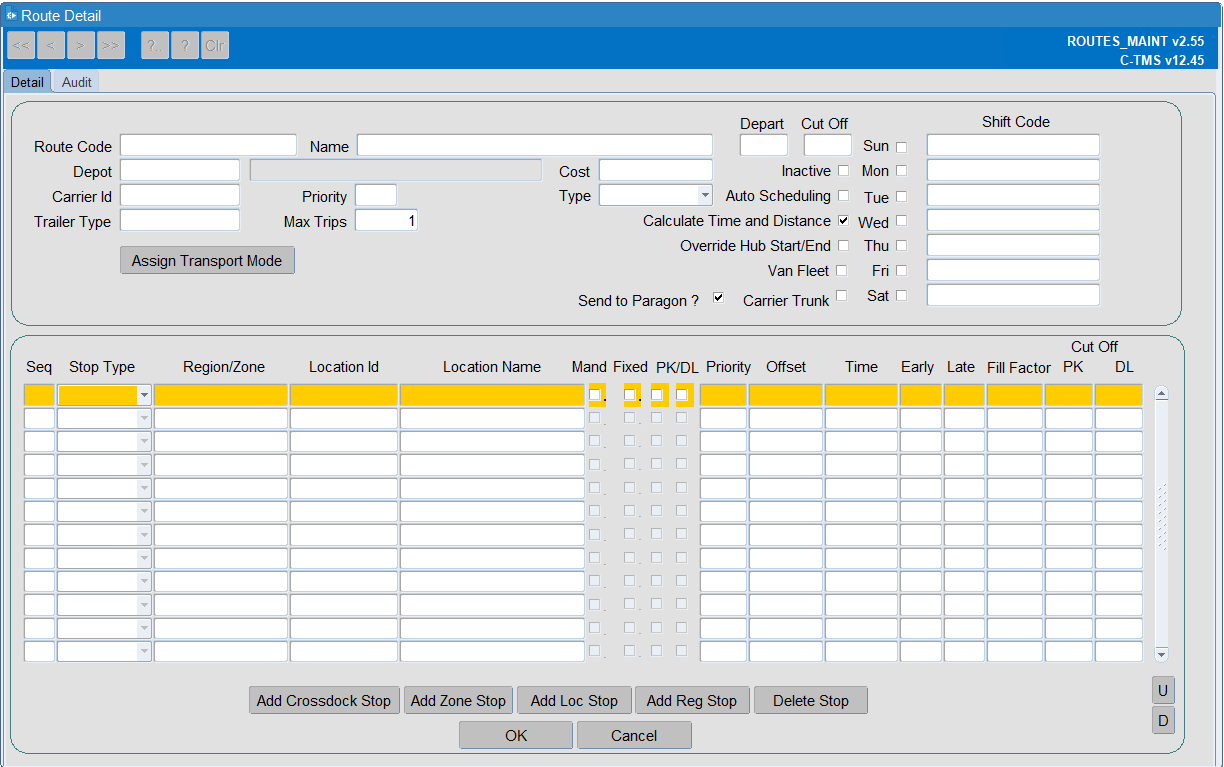Move stop down with the D button
Screen dimensions: 1224x767
click(x=1163, y=721)
